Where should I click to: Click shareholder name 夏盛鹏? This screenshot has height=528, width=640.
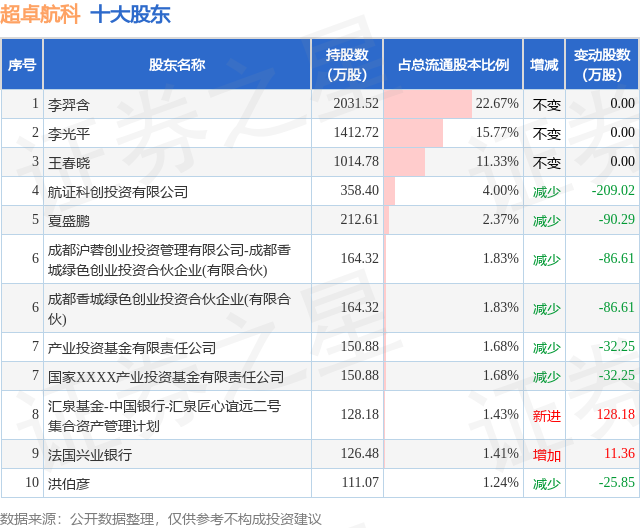69,220
